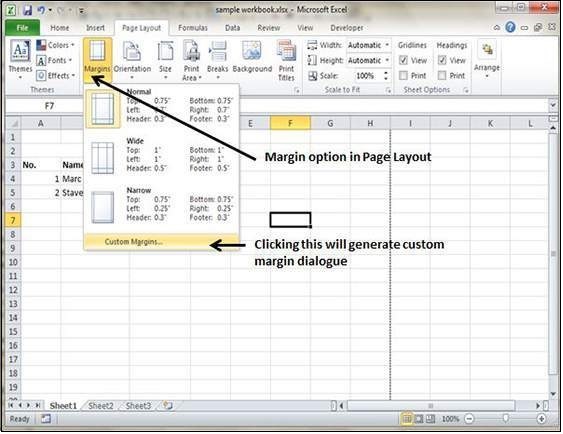
Task: Open the Print Area menu
Action: pos(191,60)
